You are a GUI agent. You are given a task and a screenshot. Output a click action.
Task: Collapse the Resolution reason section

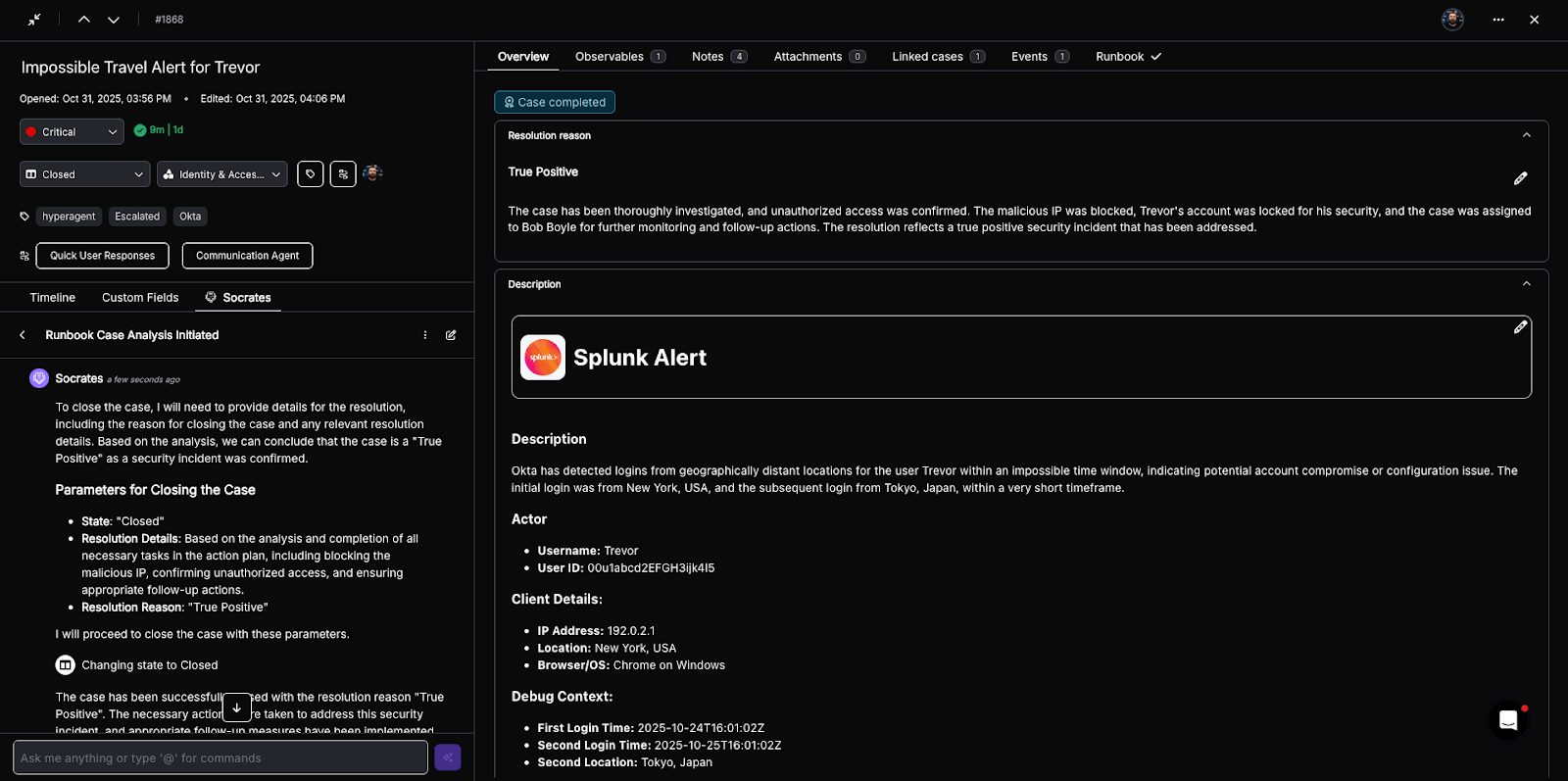click(x=1526, y=136)
